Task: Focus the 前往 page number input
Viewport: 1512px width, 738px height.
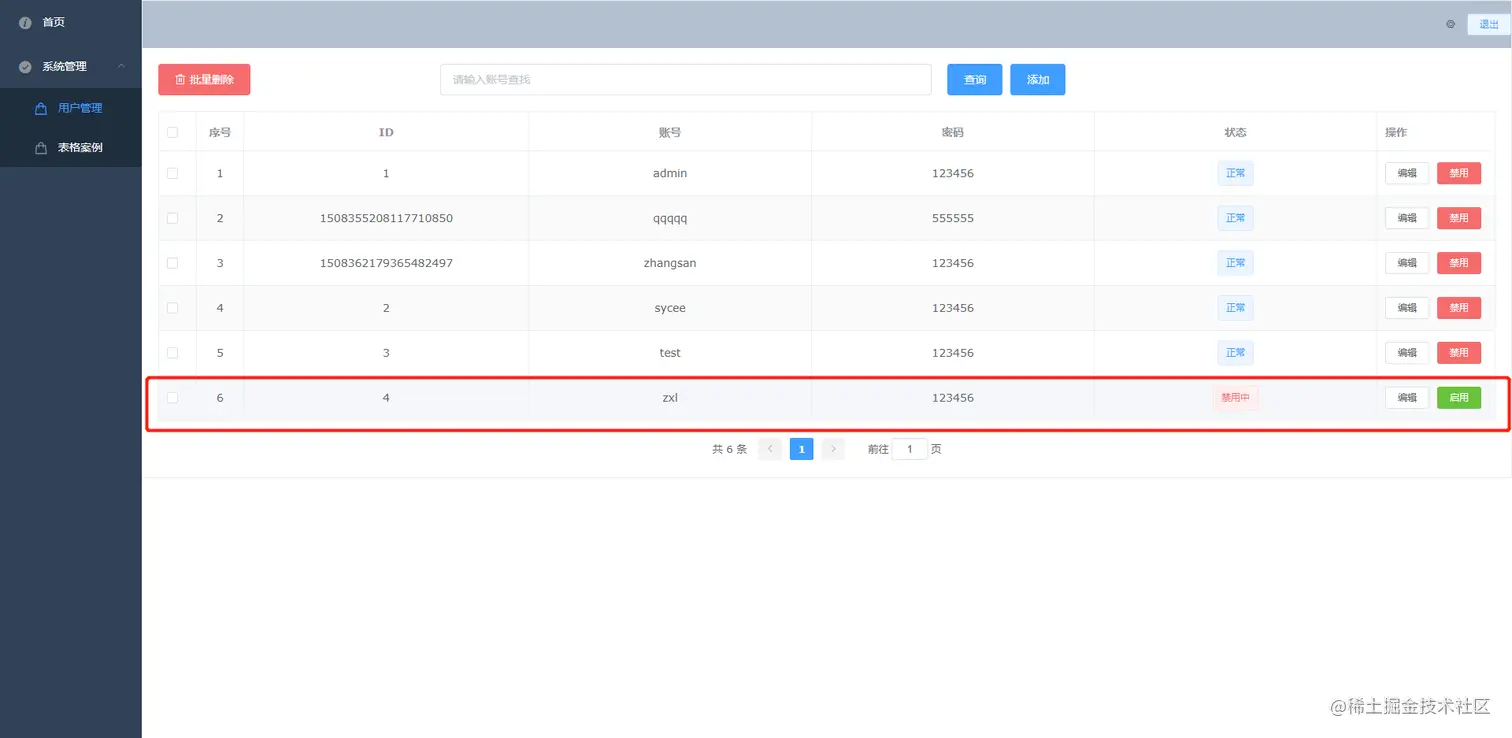Action: pos(910,449)
